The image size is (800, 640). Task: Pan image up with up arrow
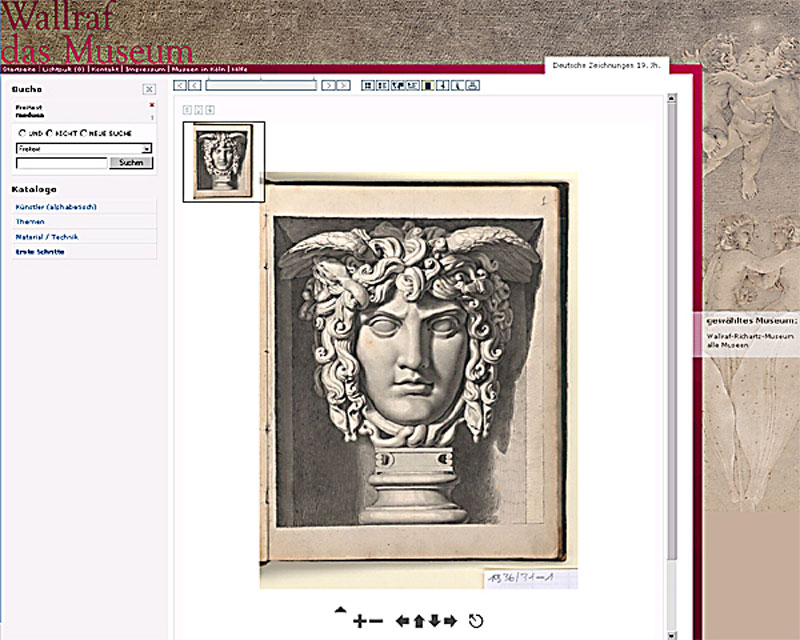(x=419, y=621)
